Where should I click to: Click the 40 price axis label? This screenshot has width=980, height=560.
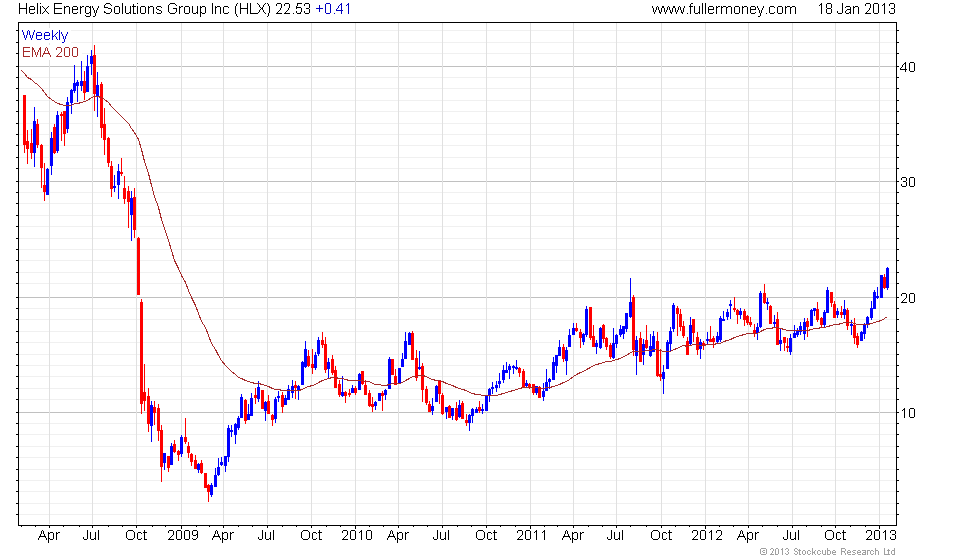pyautogui.click(x=911, y=67)
